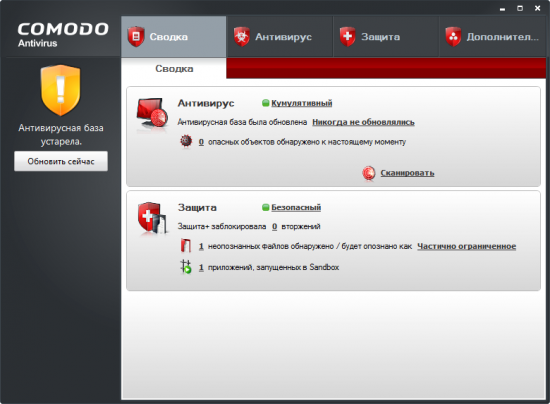Switch to the Антивирус tab
The image size is (550, 404).
click(280, 36)
